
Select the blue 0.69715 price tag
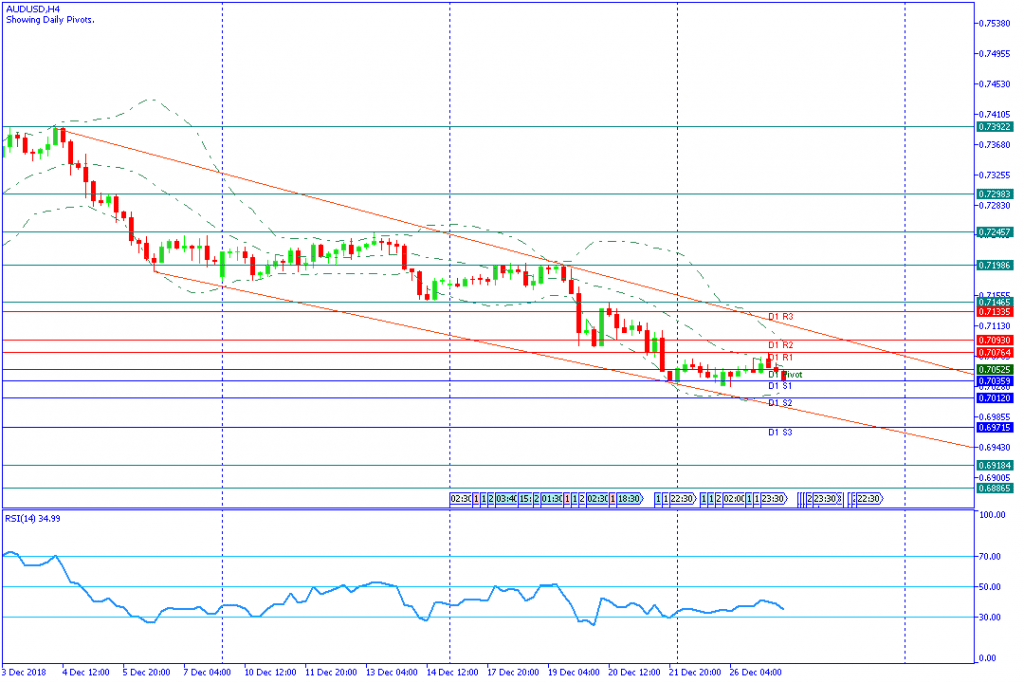pos(995,427)
